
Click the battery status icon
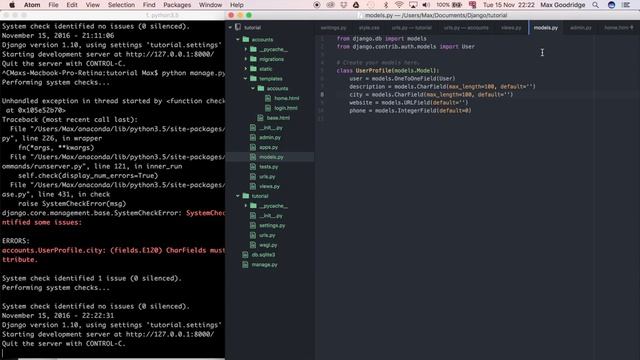pos(457,5)
